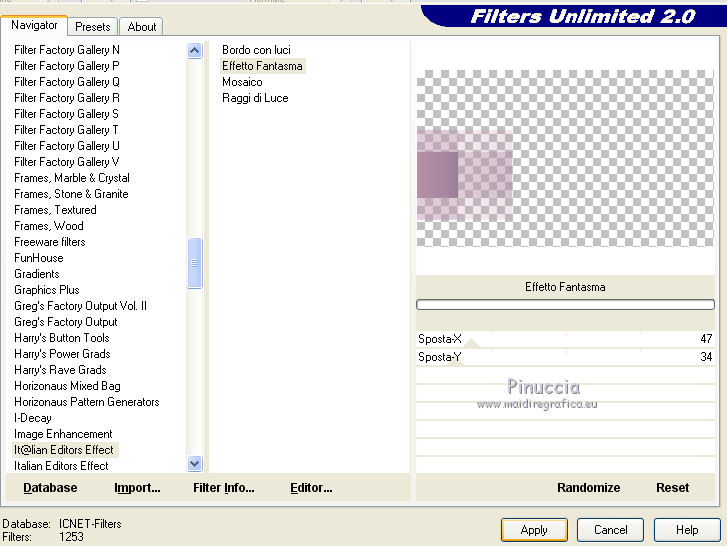Select the Bordo con luci filter
The height and width of the screenshot is (546, 727).
click(256, 50)
